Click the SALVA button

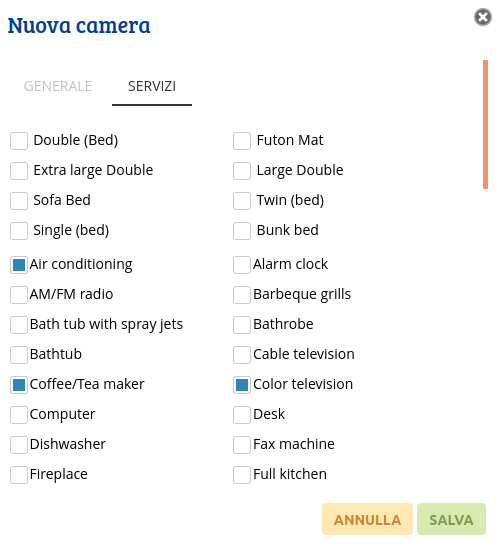[x=451, y=519]
